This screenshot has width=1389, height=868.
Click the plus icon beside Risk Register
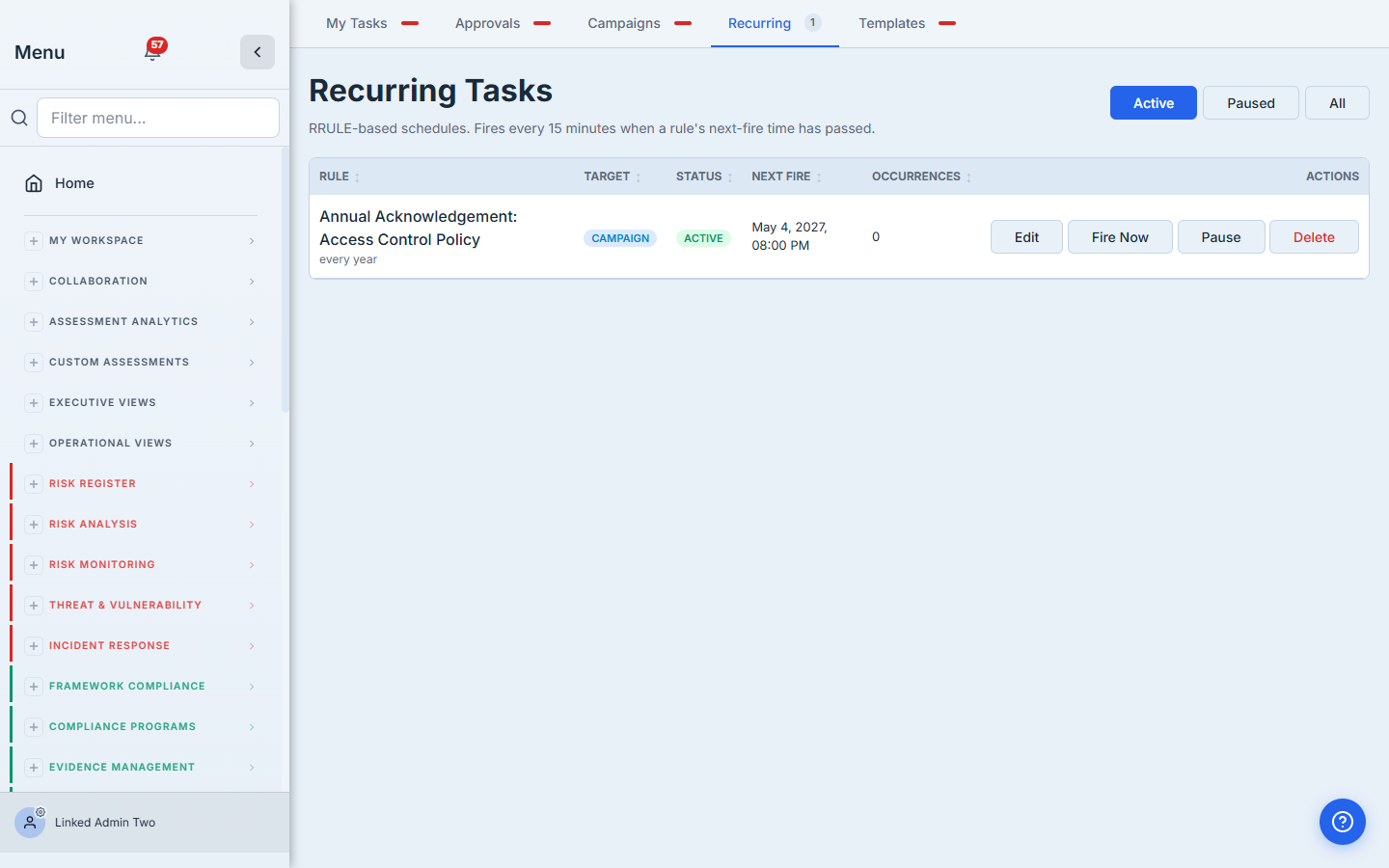tap(34, 484)
